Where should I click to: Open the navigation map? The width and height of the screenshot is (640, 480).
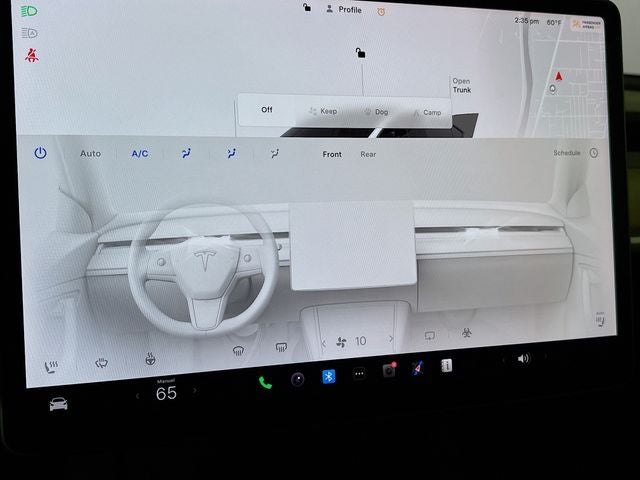coord(563,78)
